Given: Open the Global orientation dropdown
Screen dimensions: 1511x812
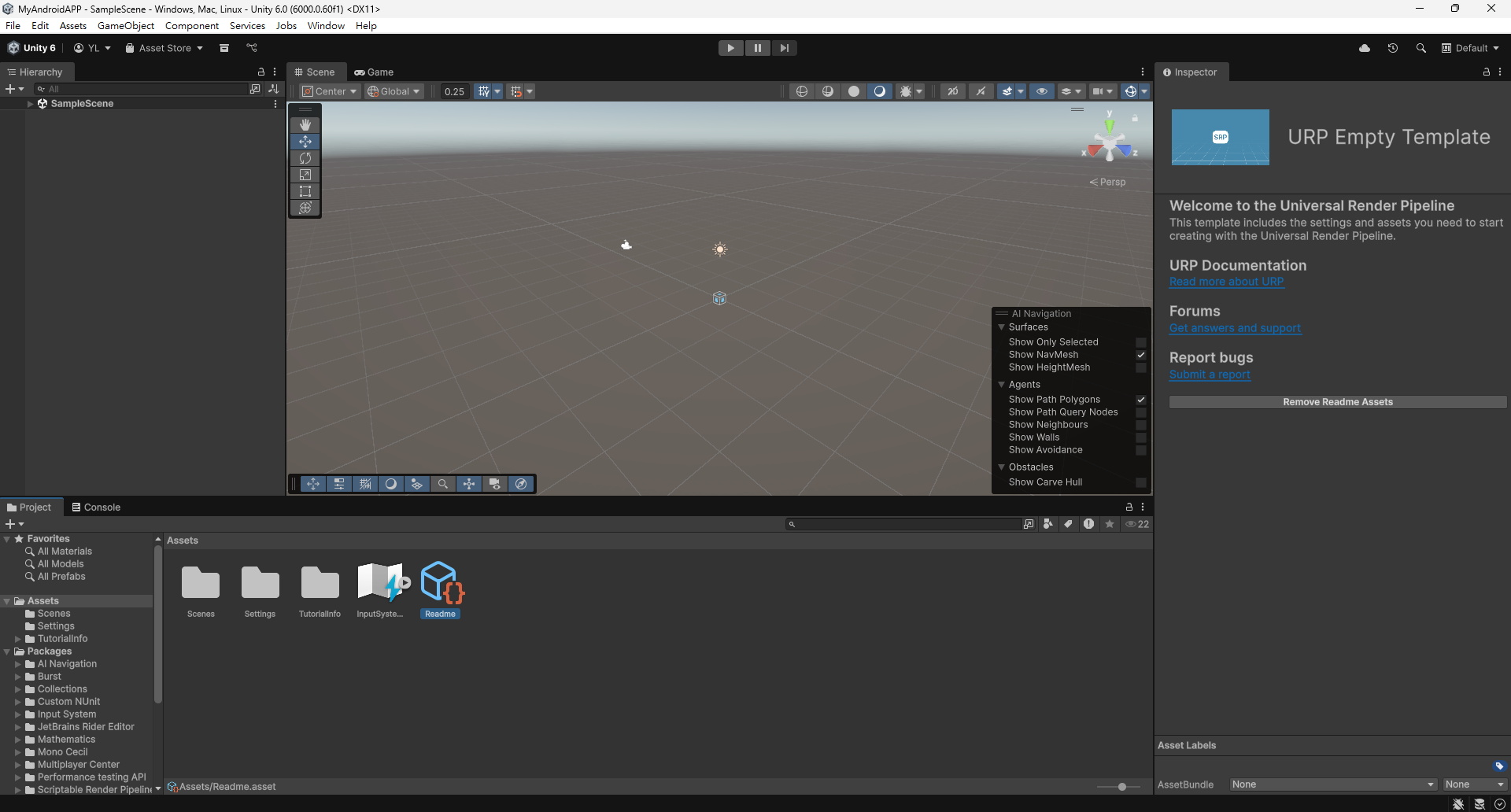Looking at the screenshot, I should pos(393,90).
